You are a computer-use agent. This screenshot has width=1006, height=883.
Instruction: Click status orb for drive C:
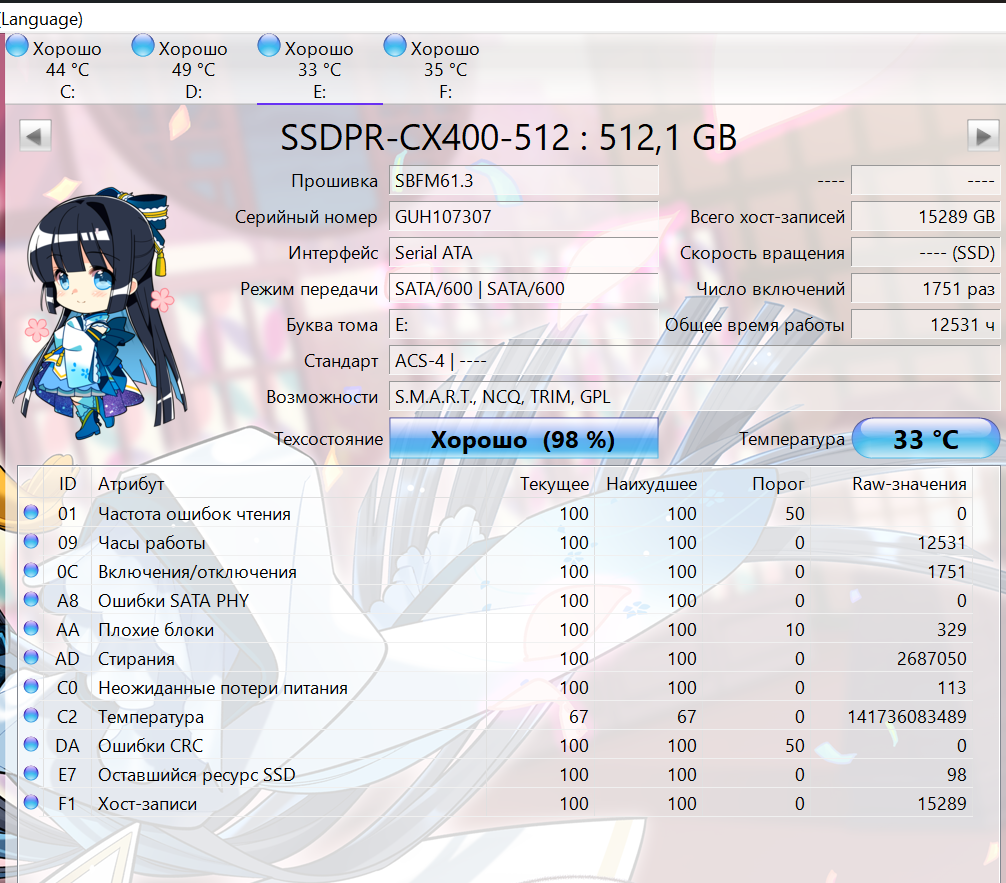(x=18, y=46)
